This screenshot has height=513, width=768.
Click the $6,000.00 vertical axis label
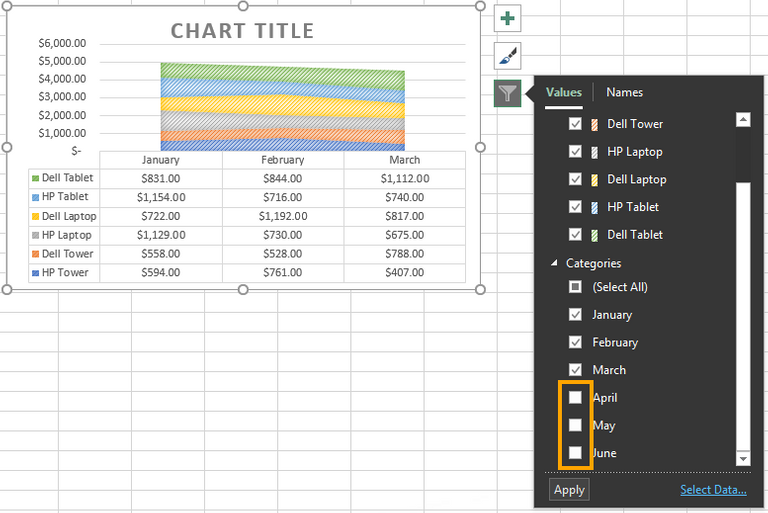tap(62, 44)
